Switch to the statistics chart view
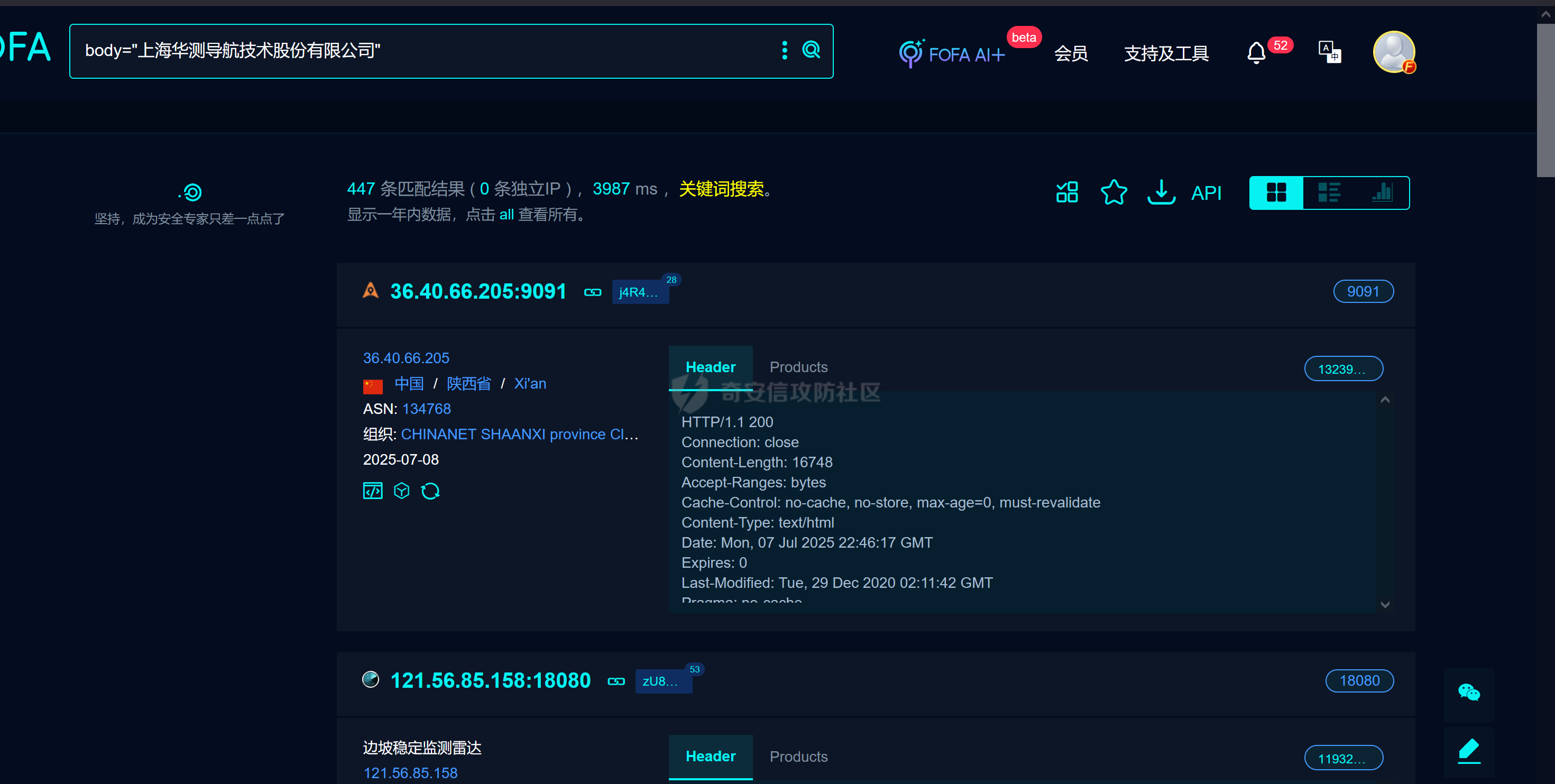 (1382, 193)
